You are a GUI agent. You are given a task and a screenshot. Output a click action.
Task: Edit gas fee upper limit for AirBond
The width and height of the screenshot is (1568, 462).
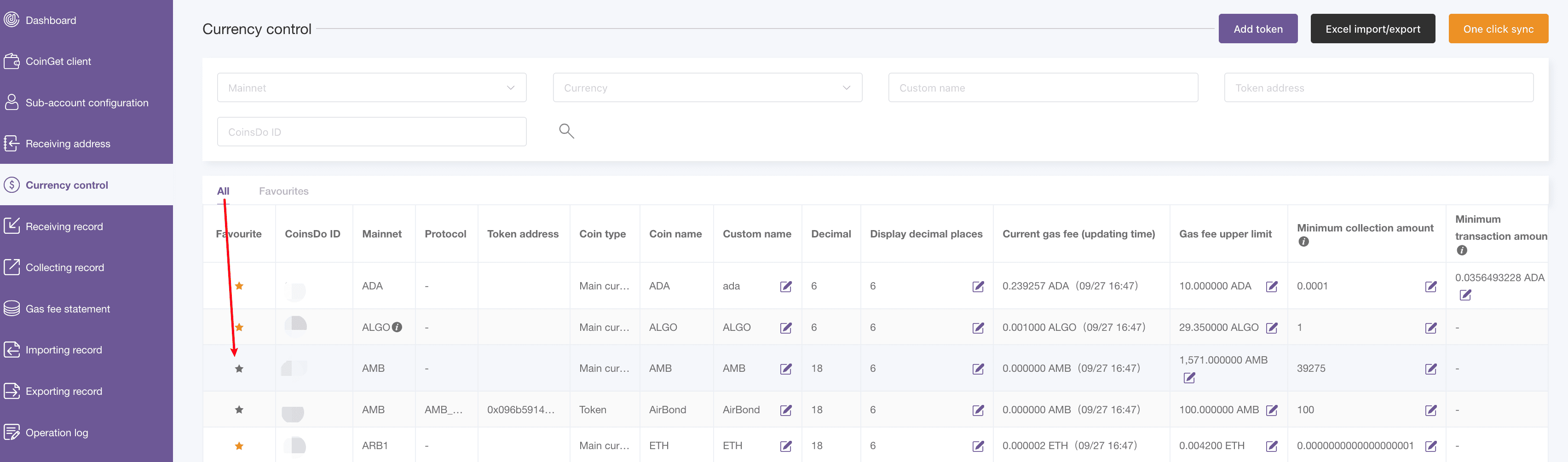(1272, 410)
